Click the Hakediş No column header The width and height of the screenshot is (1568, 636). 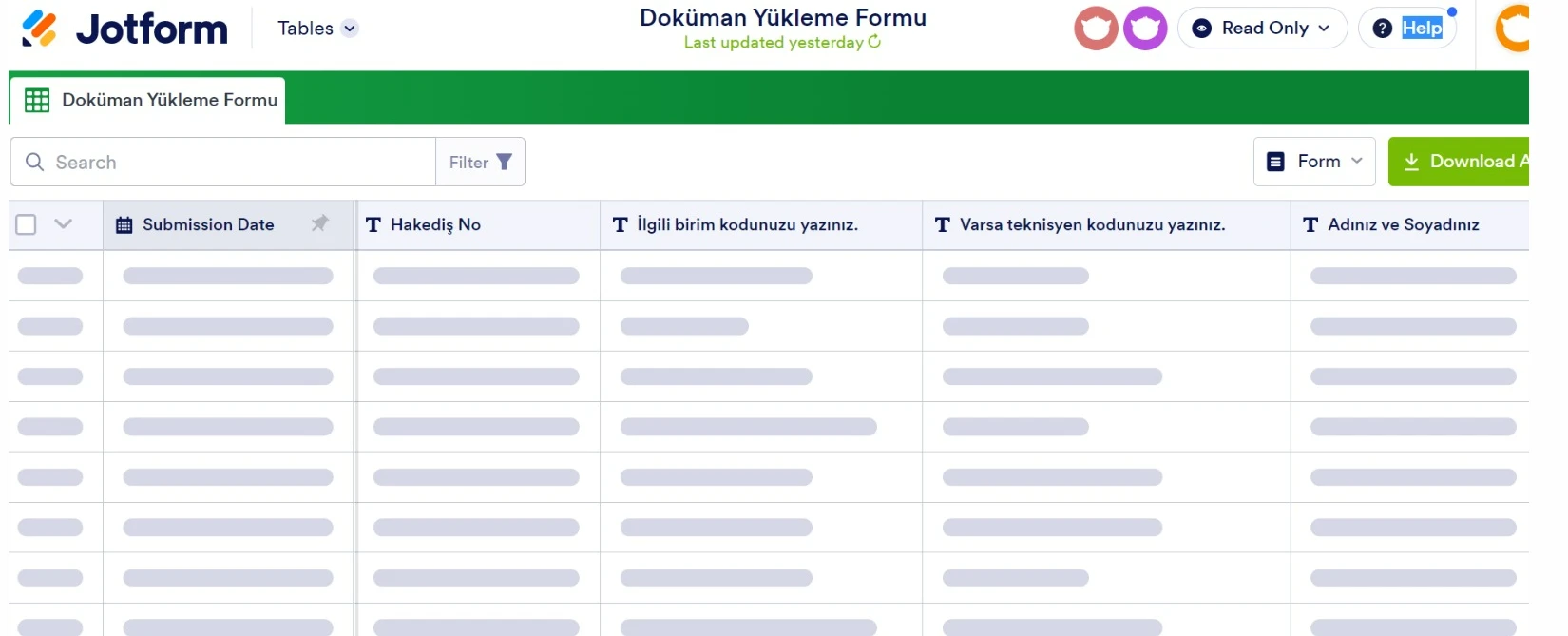(478, 224)
